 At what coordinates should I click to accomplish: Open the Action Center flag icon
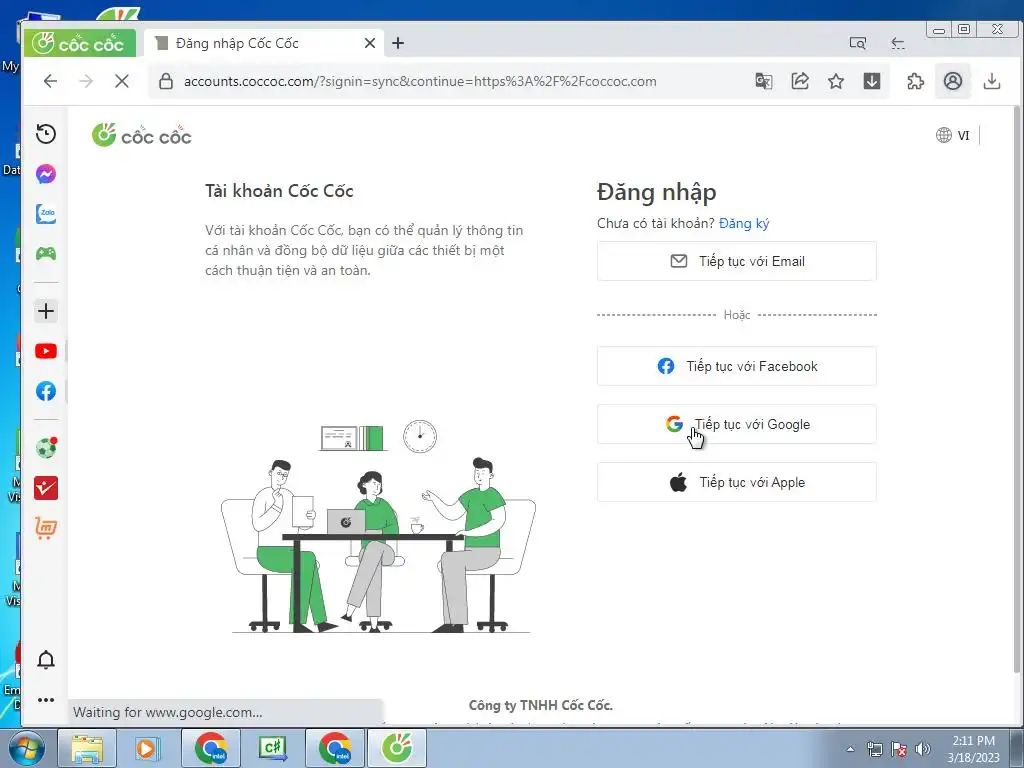899,749
